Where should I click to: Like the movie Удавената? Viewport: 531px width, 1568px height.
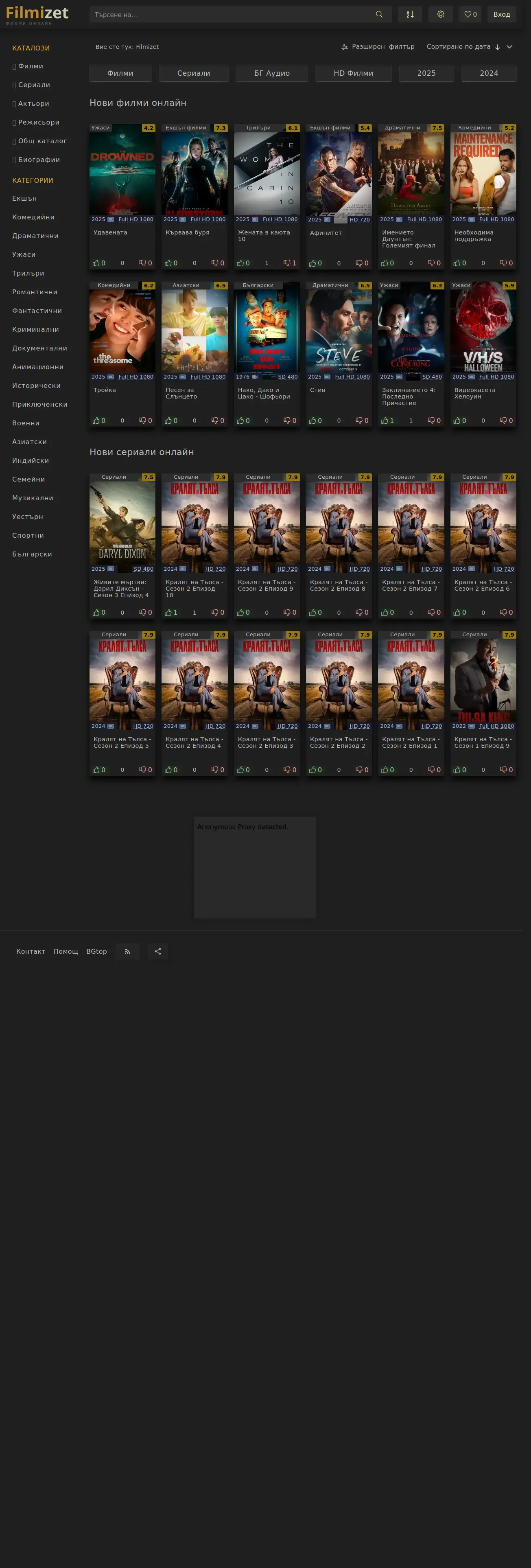[x=98, y=263]
